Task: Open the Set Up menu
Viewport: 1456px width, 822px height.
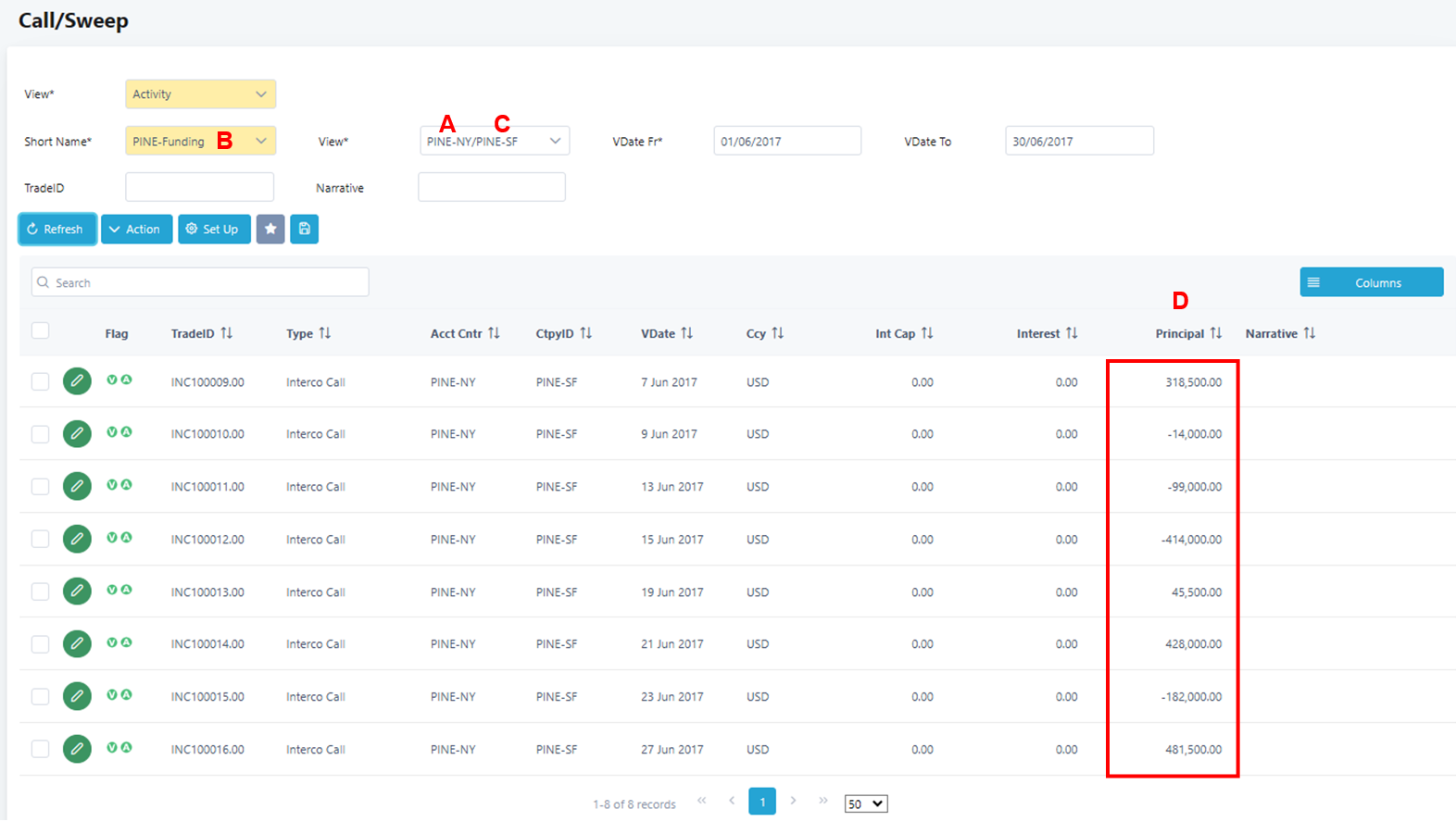Action: [214, 229]
